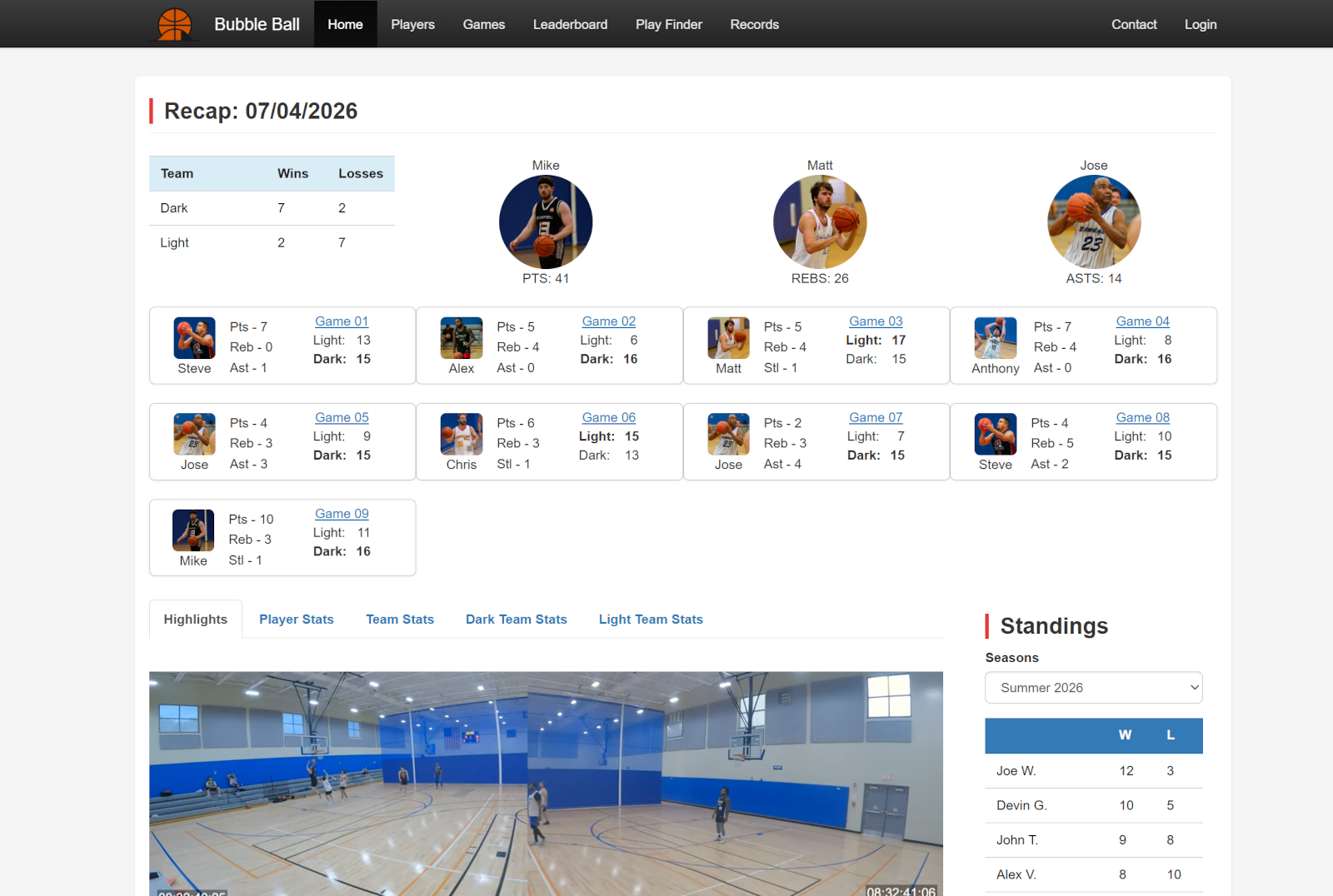Play the highlights video
1333x896 pixels.
(546, 784)
